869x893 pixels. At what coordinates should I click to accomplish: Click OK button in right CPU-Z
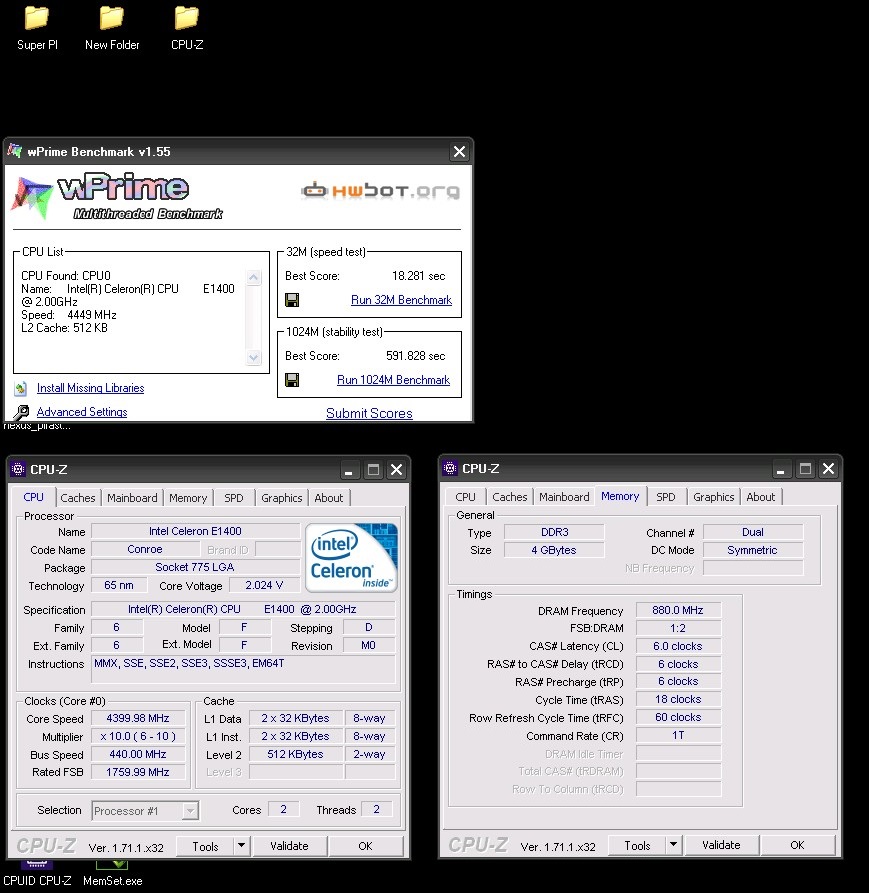[797, 845]
